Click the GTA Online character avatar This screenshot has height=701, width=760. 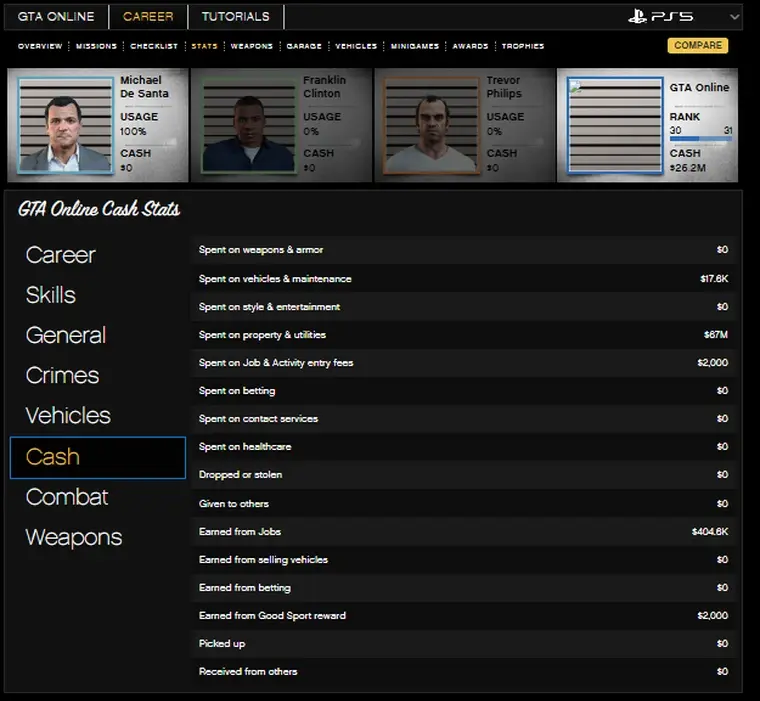point(614,125)
